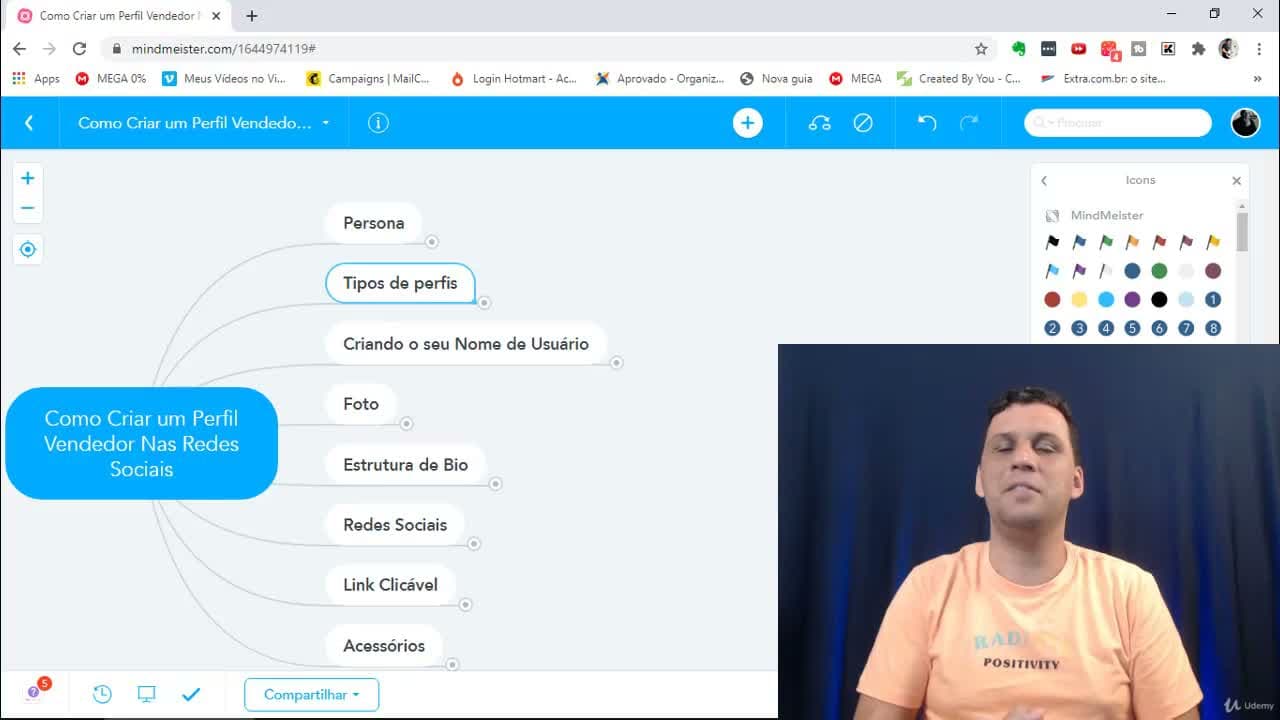Open the Compartilhar dropdown button
This screenshot has height=720, width=1280.
click(311, 694)
